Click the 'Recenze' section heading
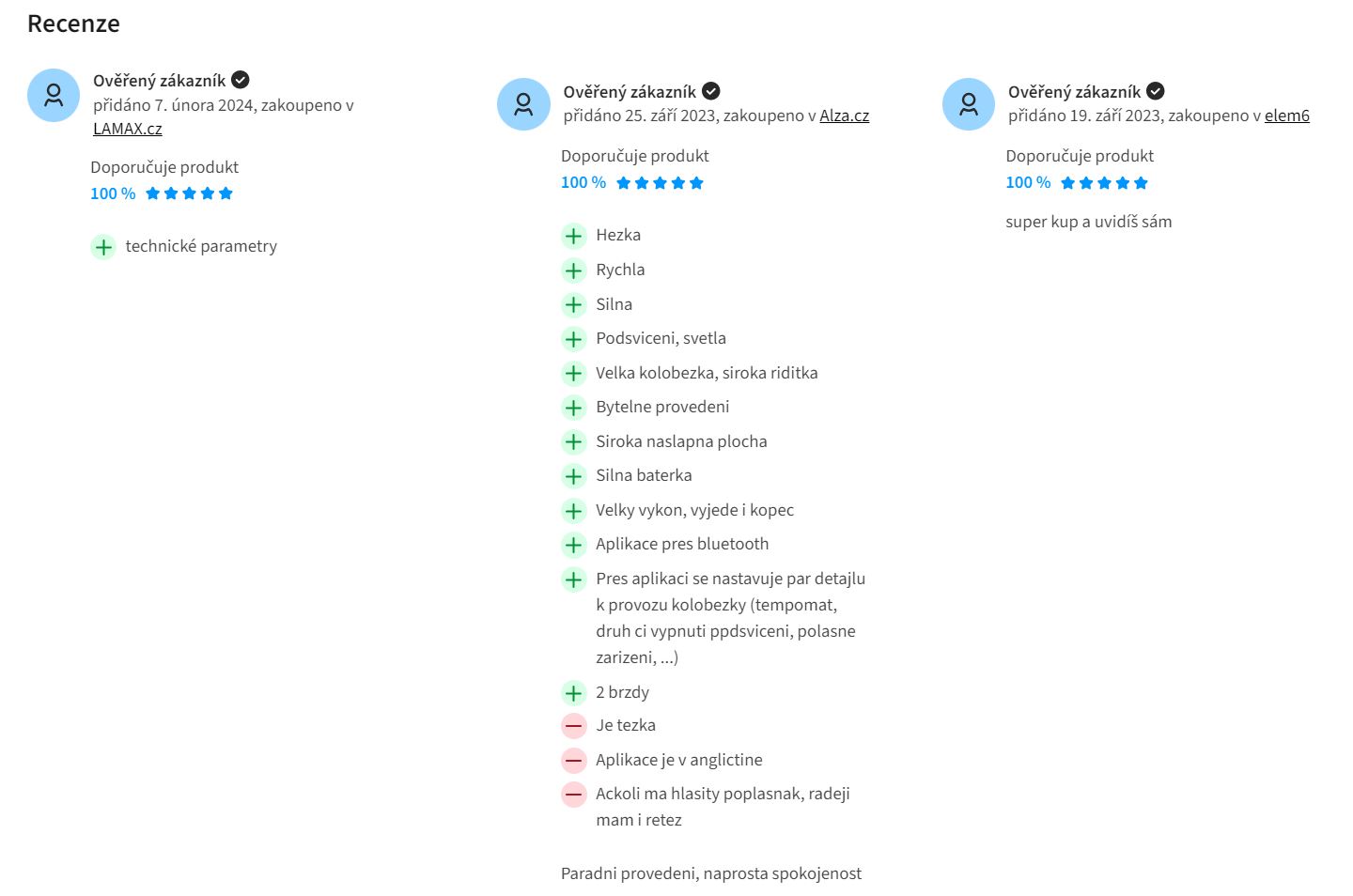1353x896 pixels. (x=73, y=23)
